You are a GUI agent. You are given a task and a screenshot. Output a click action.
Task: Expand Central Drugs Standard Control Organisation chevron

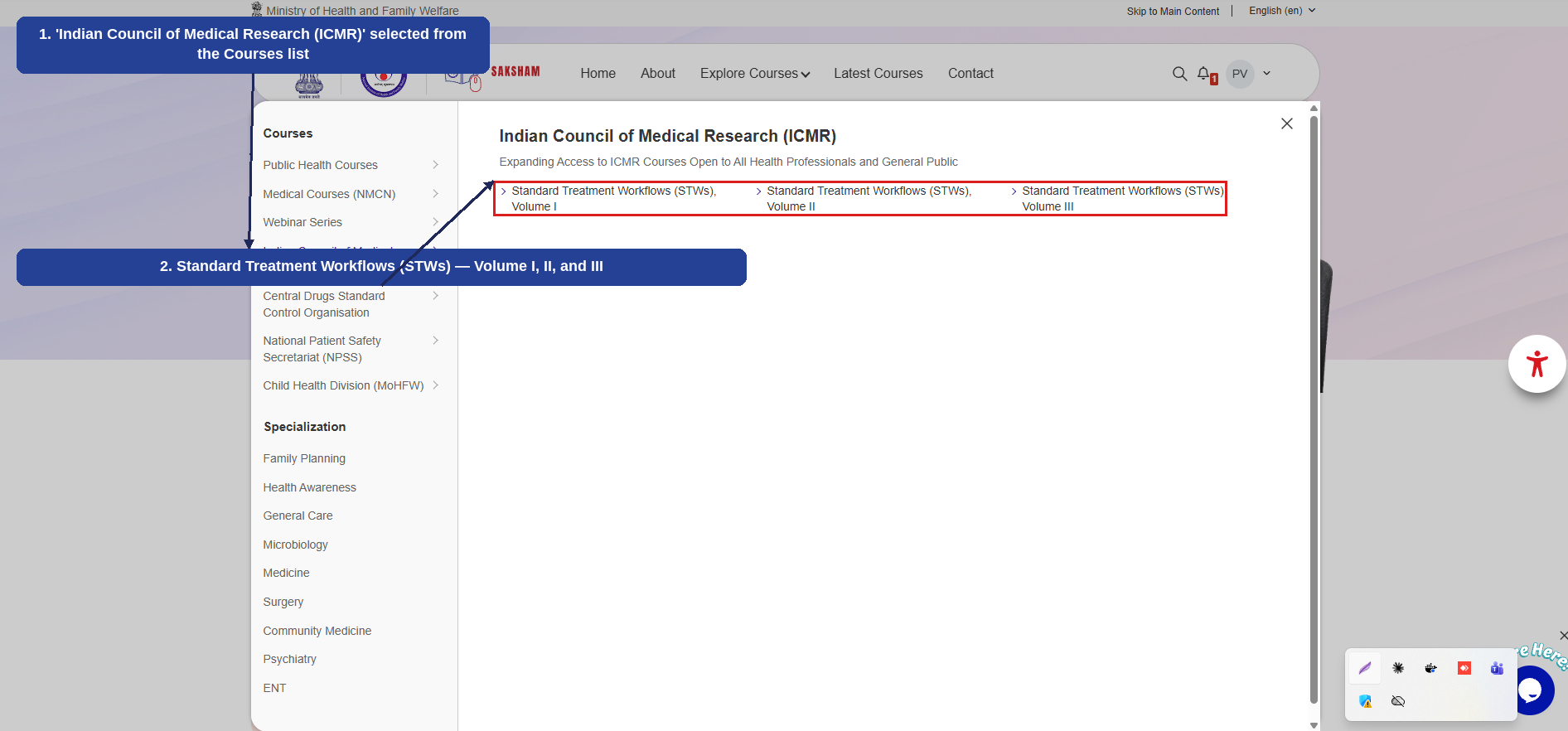tap(435, 296)
